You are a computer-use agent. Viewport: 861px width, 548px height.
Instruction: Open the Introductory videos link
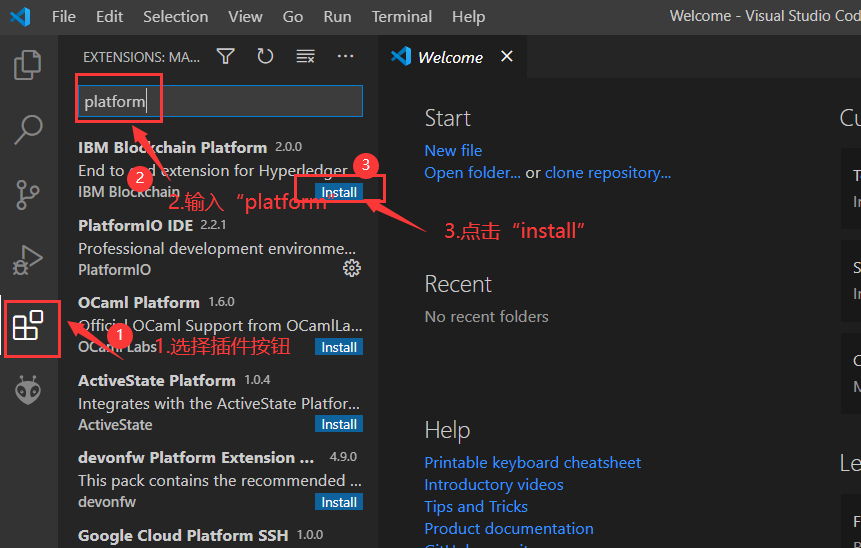[494, 484]
